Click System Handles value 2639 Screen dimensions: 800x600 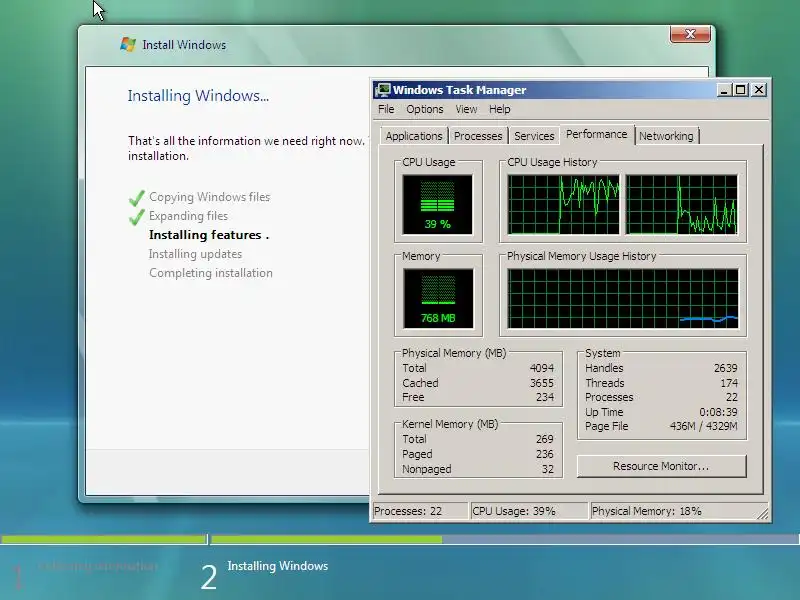tap(726, 368)
